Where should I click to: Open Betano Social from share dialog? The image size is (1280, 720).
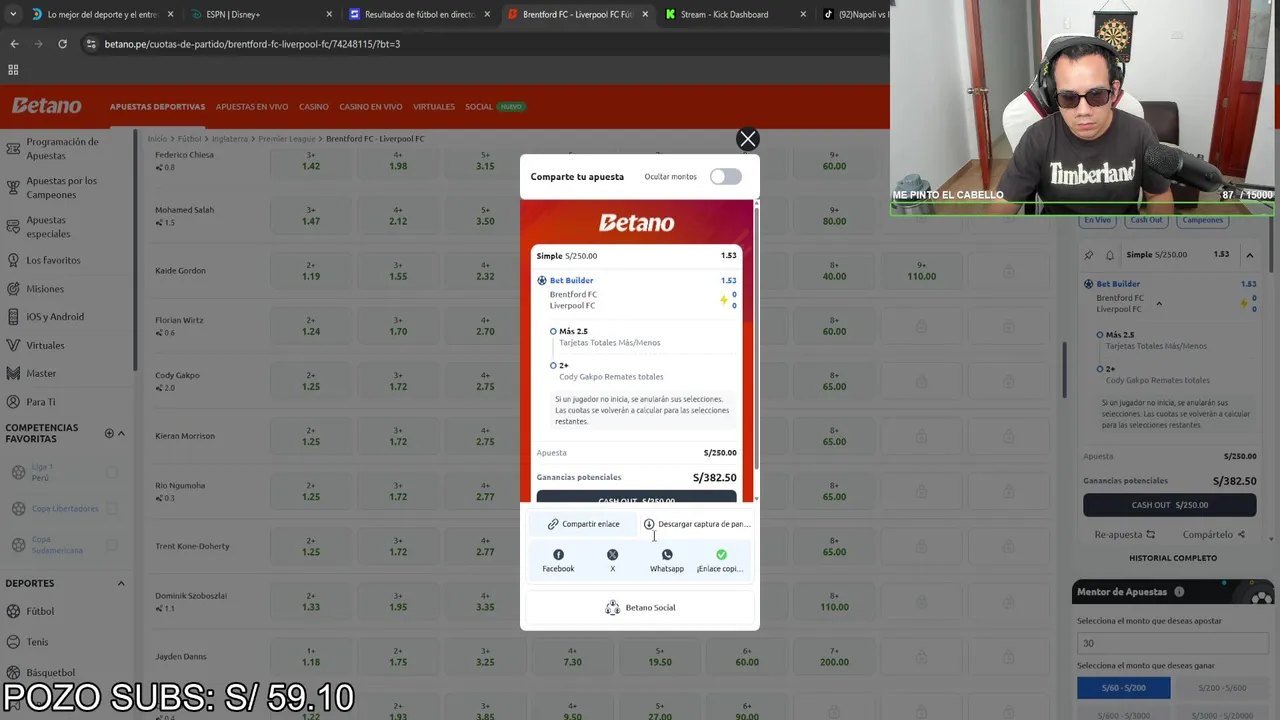[640, 608]
